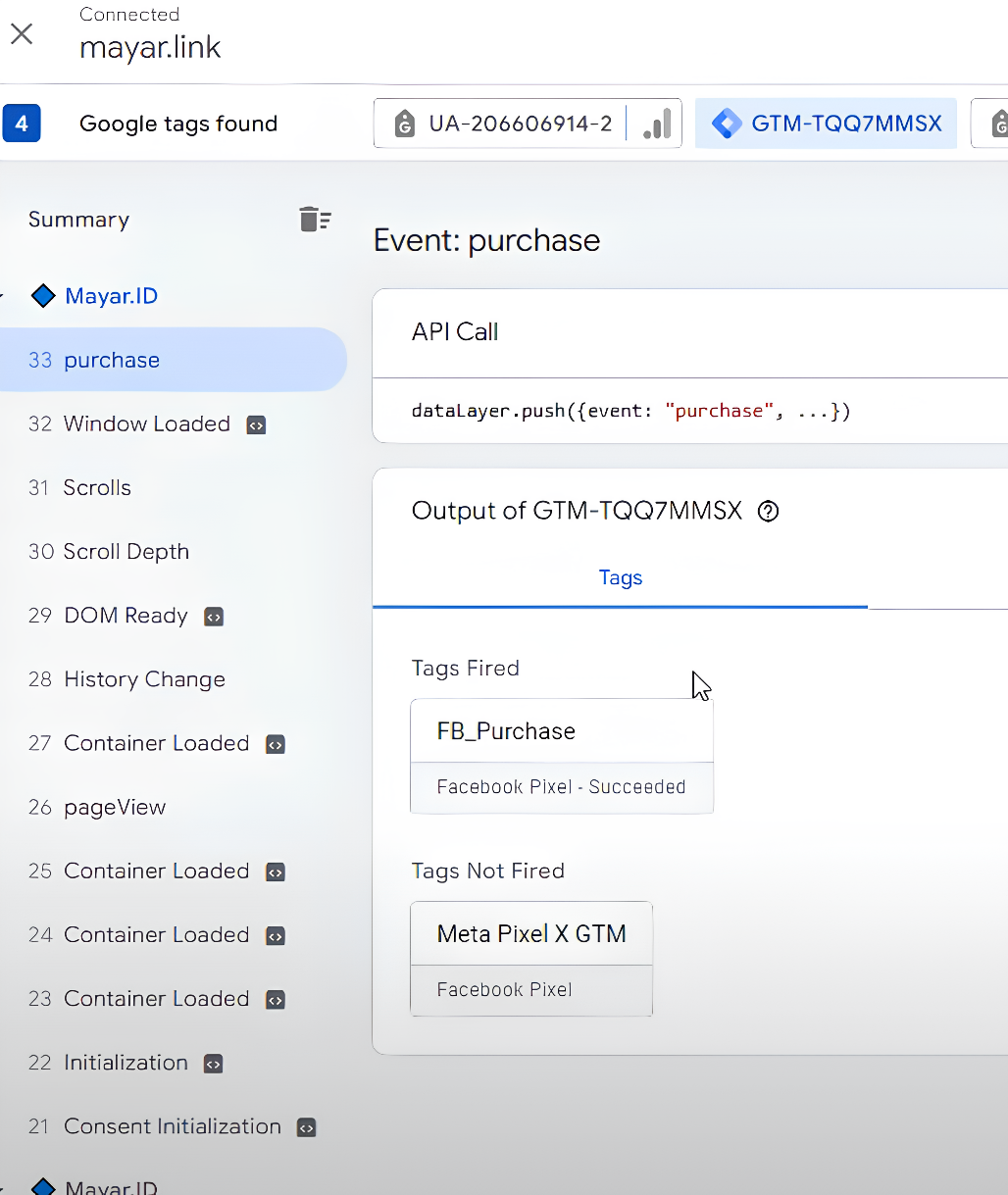Select event 33 purchase

(x=174, y=360)
